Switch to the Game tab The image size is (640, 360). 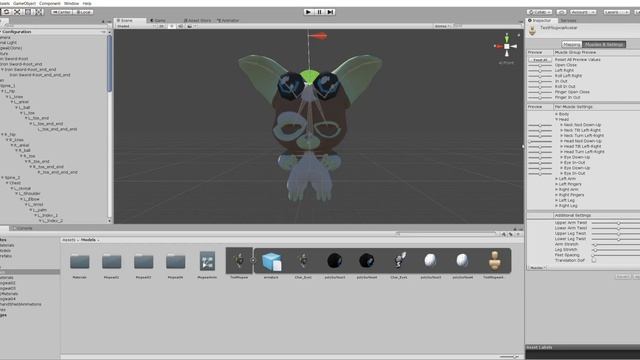pos(159,20)
